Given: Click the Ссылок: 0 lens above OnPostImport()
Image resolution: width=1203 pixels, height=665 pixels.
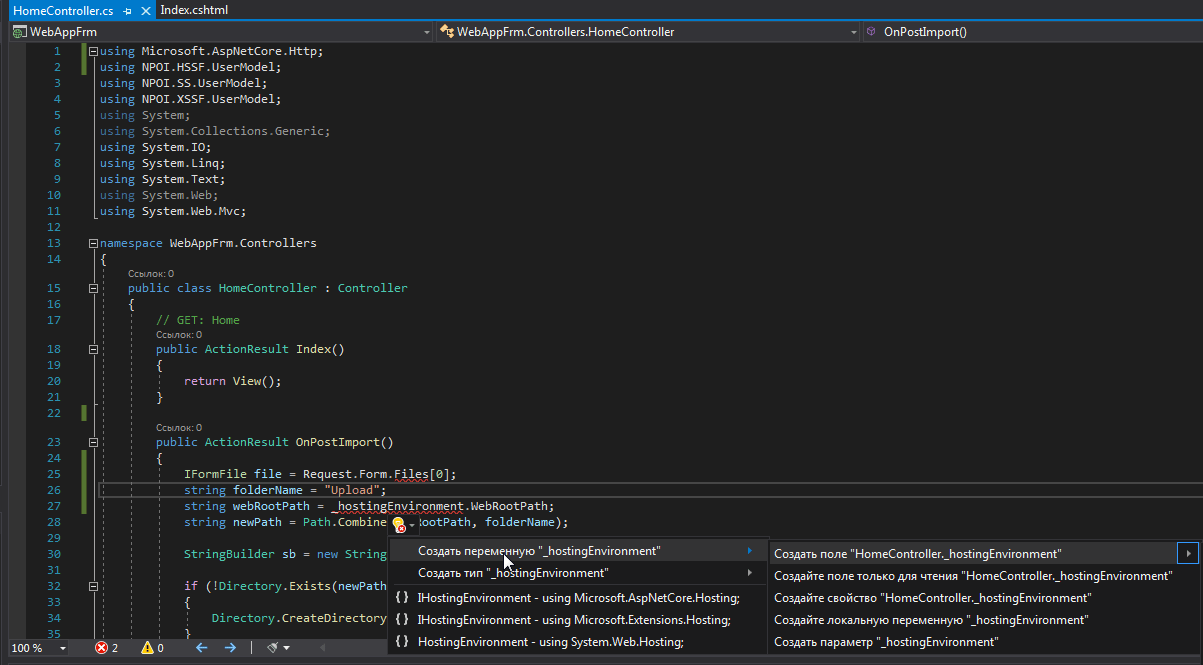Looking at the screenshot, I should tap(179, 427).
